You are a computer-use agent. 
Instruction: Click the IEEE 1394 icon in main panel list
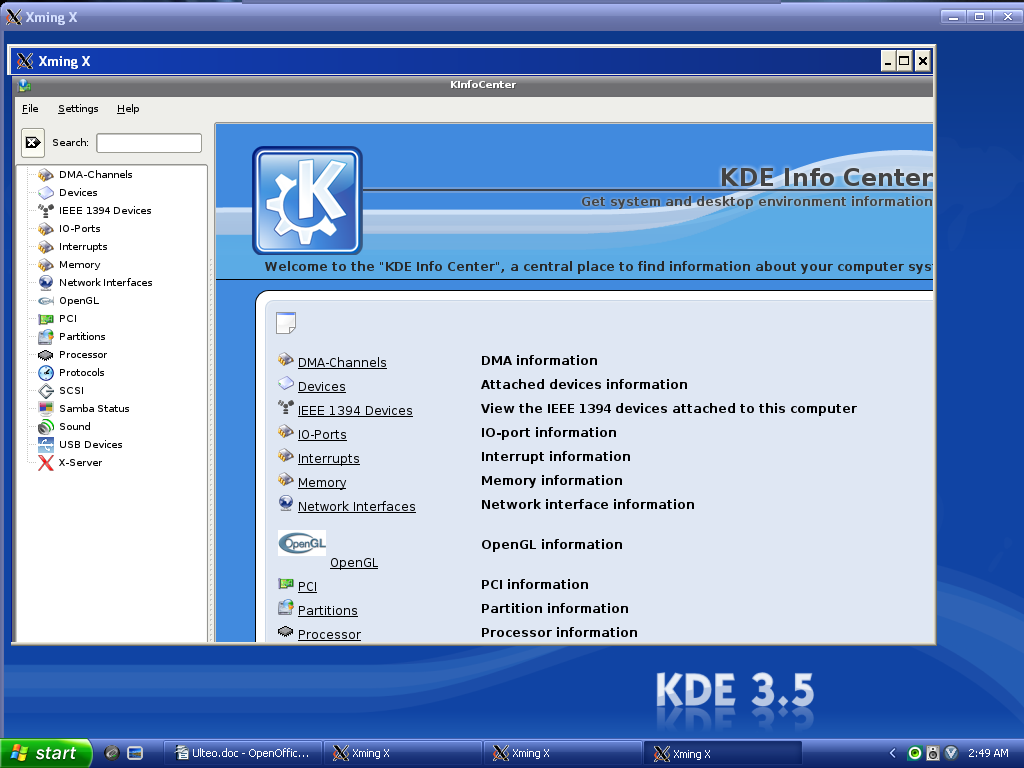[285, 407]
